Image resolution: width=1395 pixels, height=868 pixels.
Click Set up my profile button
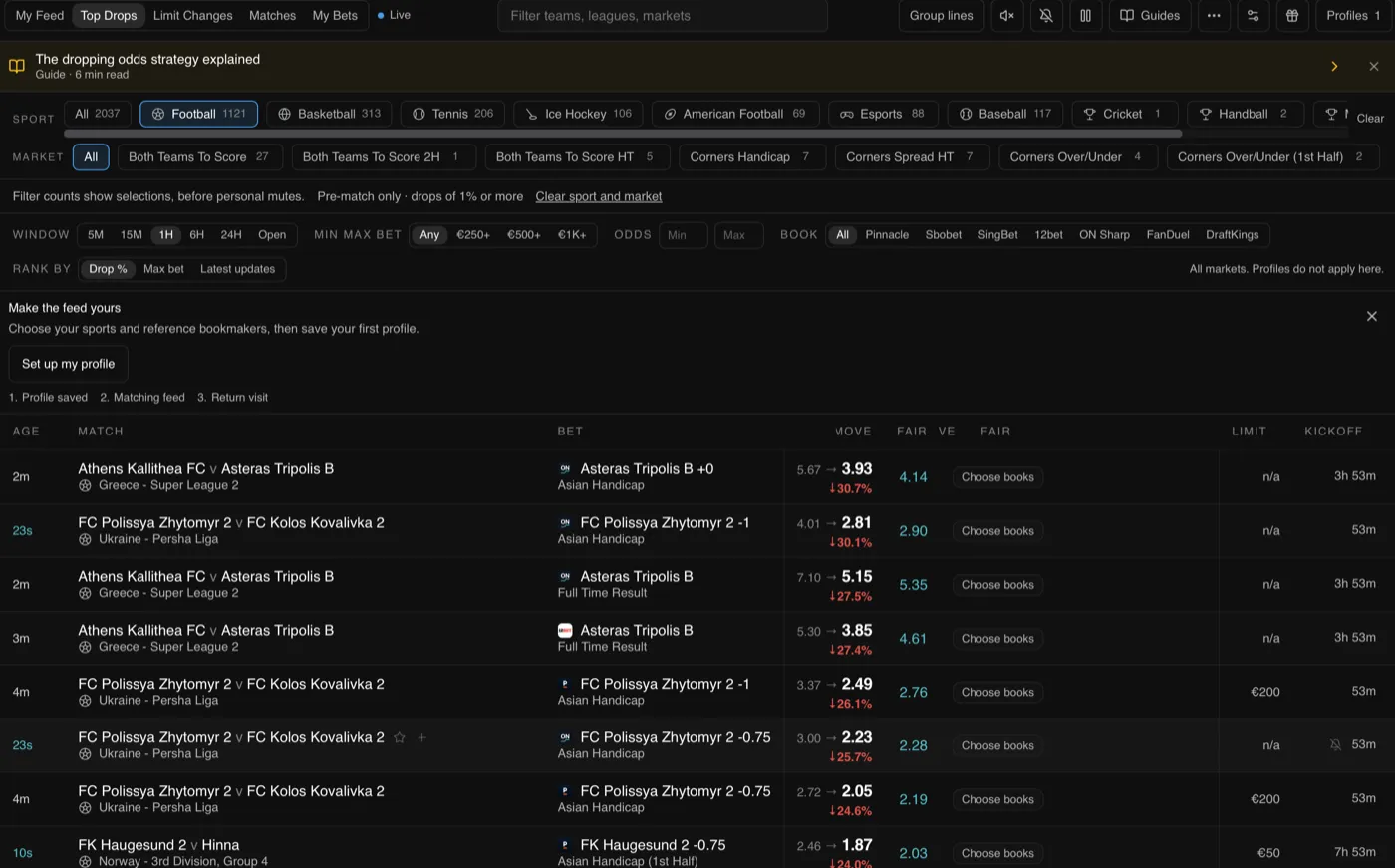pos(68,364)
